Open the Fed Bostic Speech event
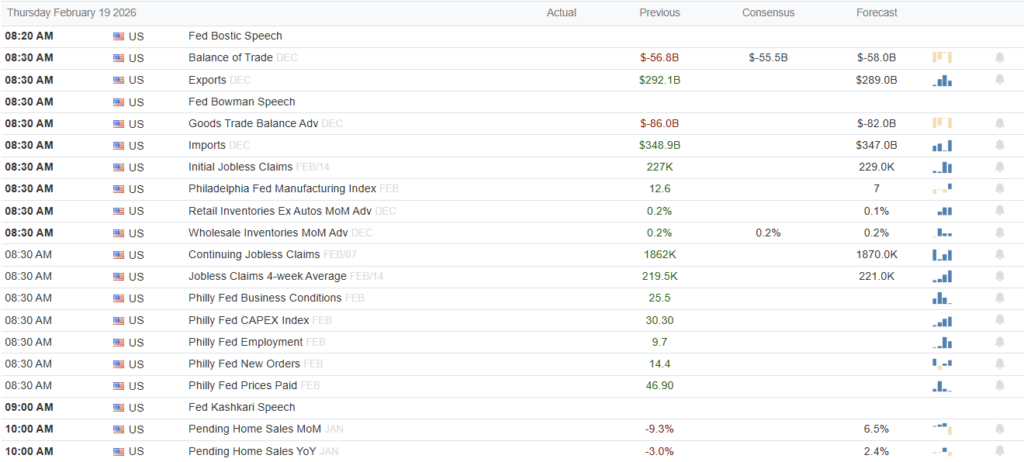The width and height of the screenshot is (1024, 462). pyautogui.click(x=235, y=36)
